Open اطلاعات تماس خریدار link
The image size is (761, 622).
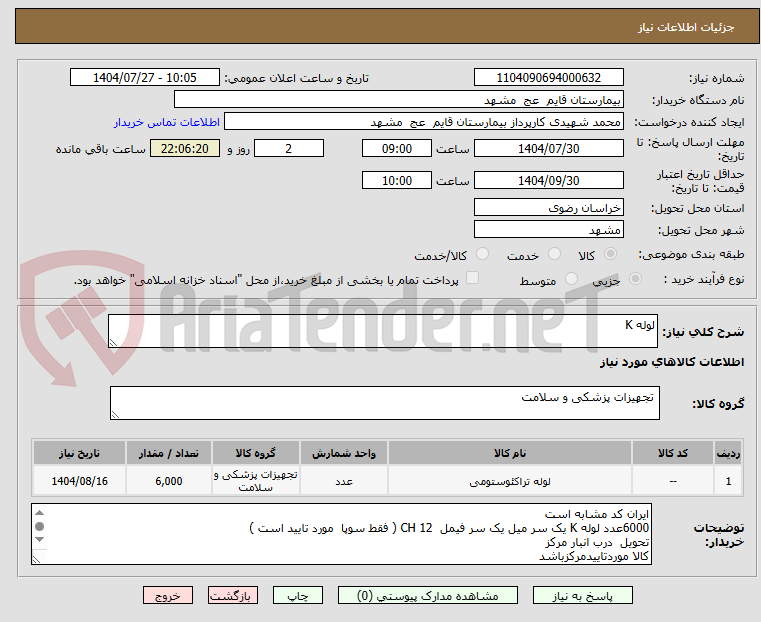(x=167, y=122)
